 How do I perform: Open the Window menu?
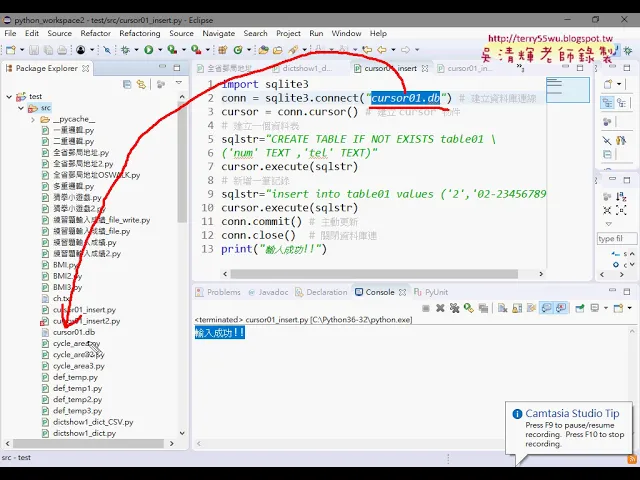[346, 33]
